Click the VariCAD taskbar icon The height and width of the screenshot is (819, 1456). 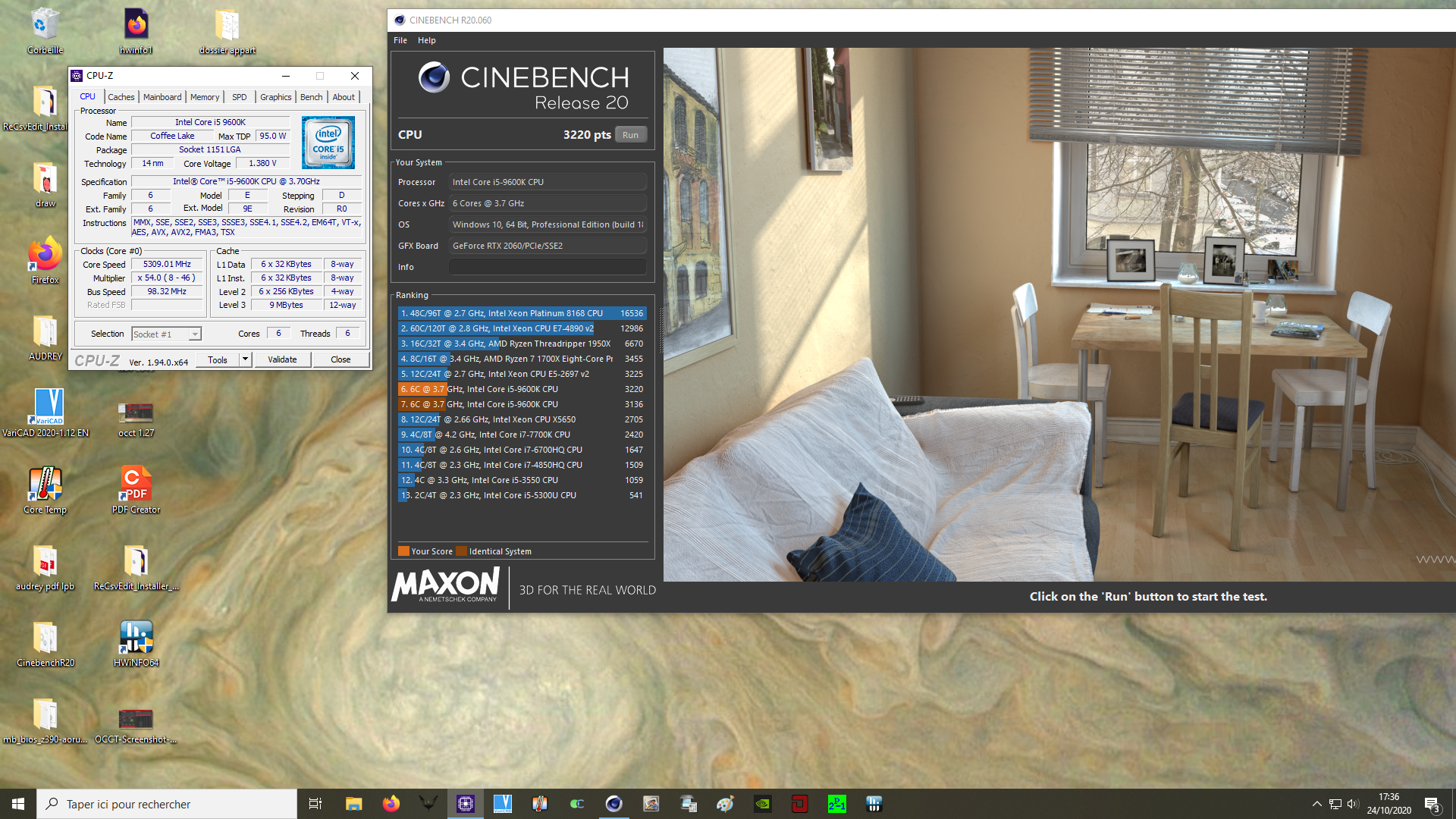click(x=503, y=804)
